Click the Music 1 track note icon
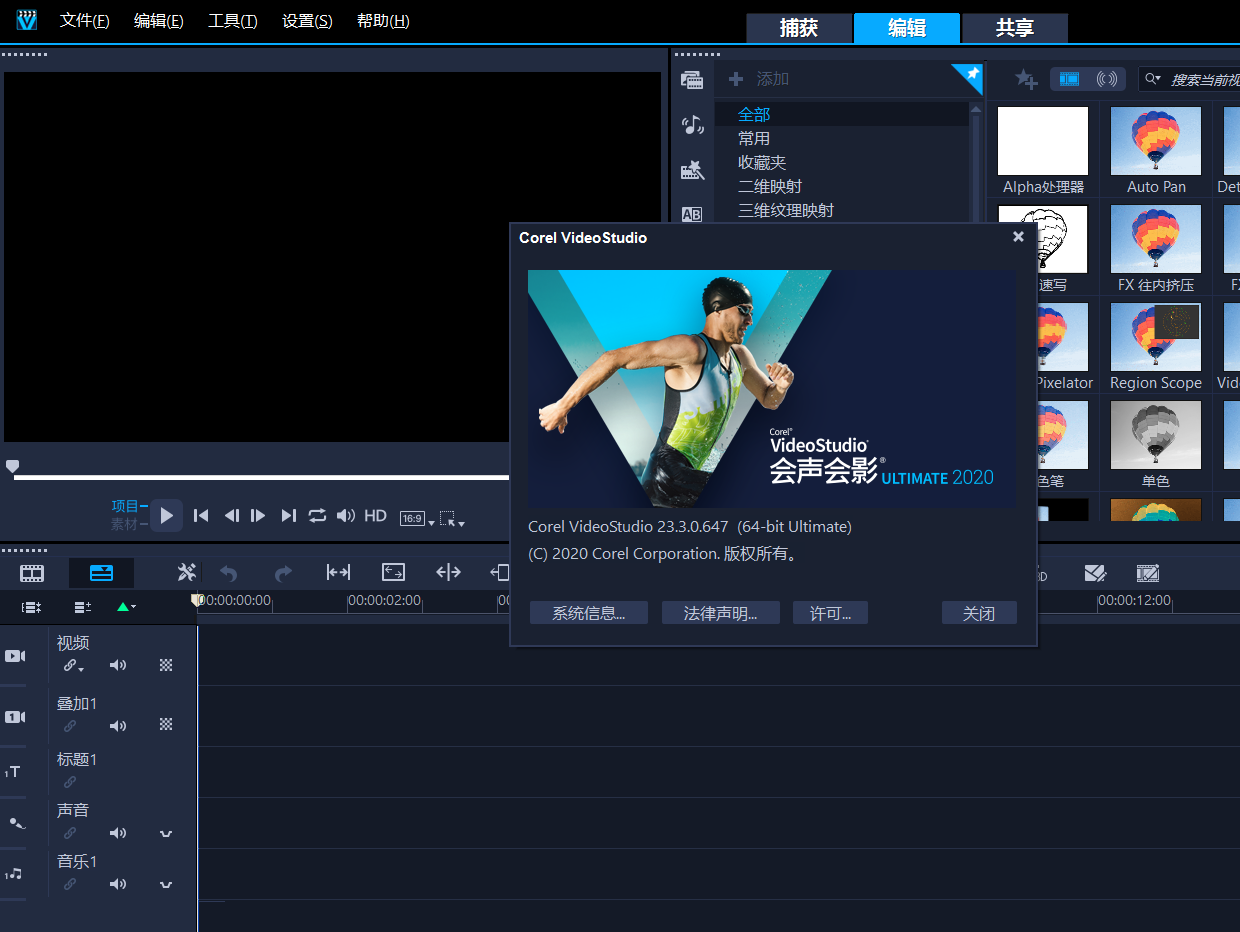Screen dimensions: 1240x932 pos(14,874)
